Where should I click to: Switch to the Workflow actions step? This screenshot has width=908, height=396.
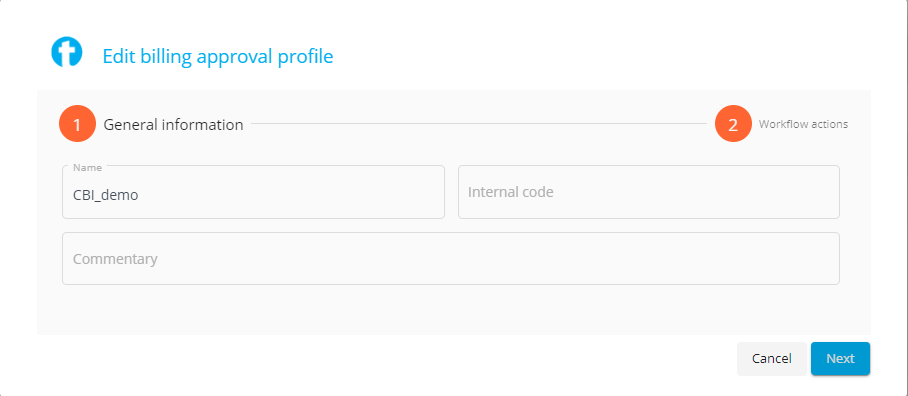pyautogui.click(x=803, y=124)
